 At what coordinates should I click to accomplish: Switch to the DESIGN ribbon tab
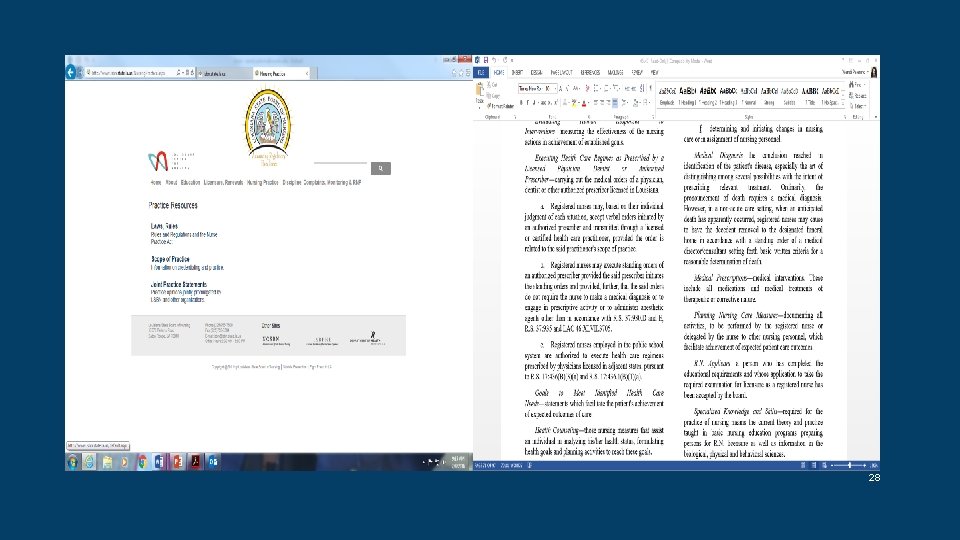pos(536,72)
